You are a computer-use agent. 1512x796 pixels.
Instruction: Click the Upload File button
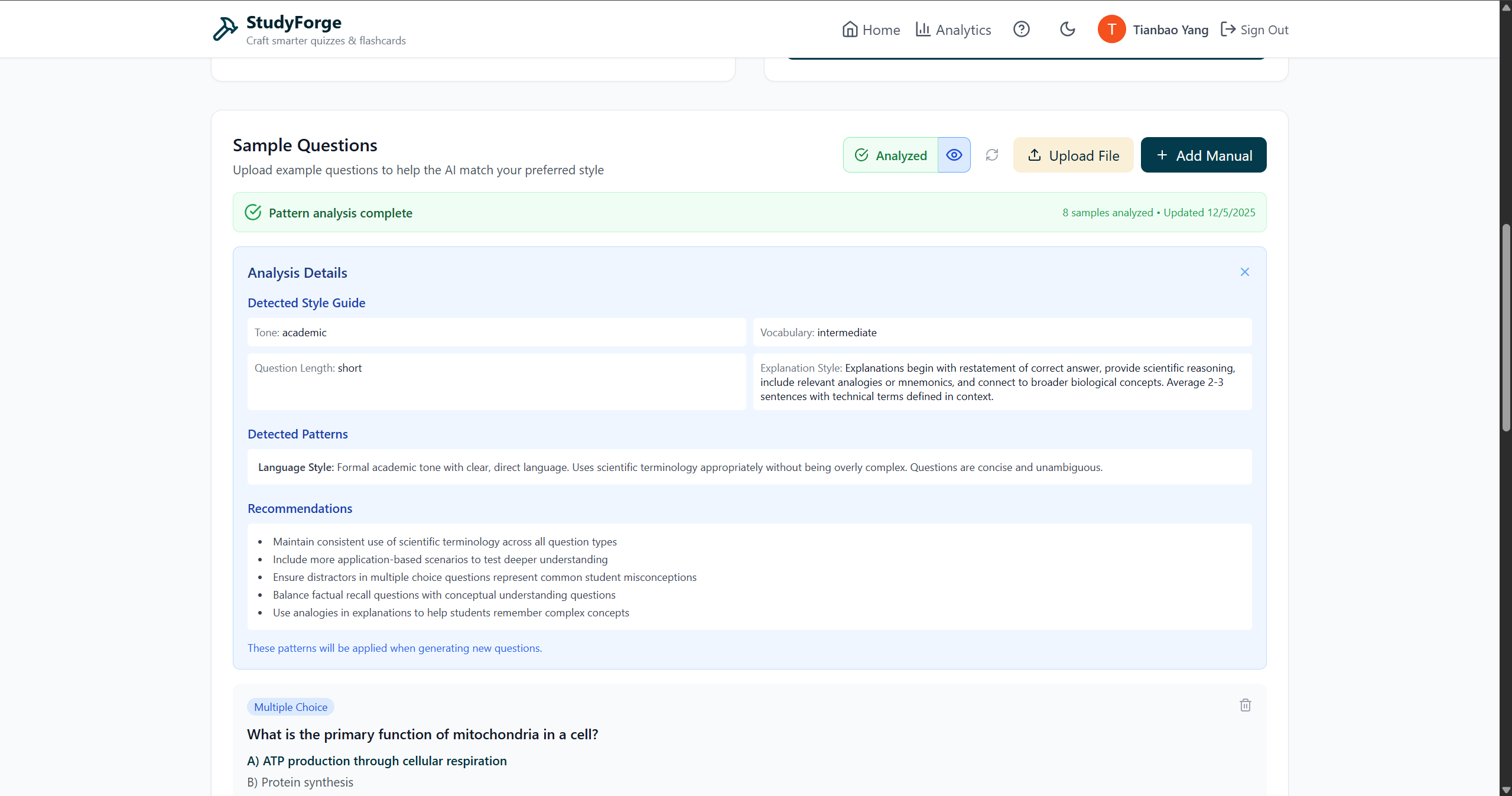click(1073, 155)
